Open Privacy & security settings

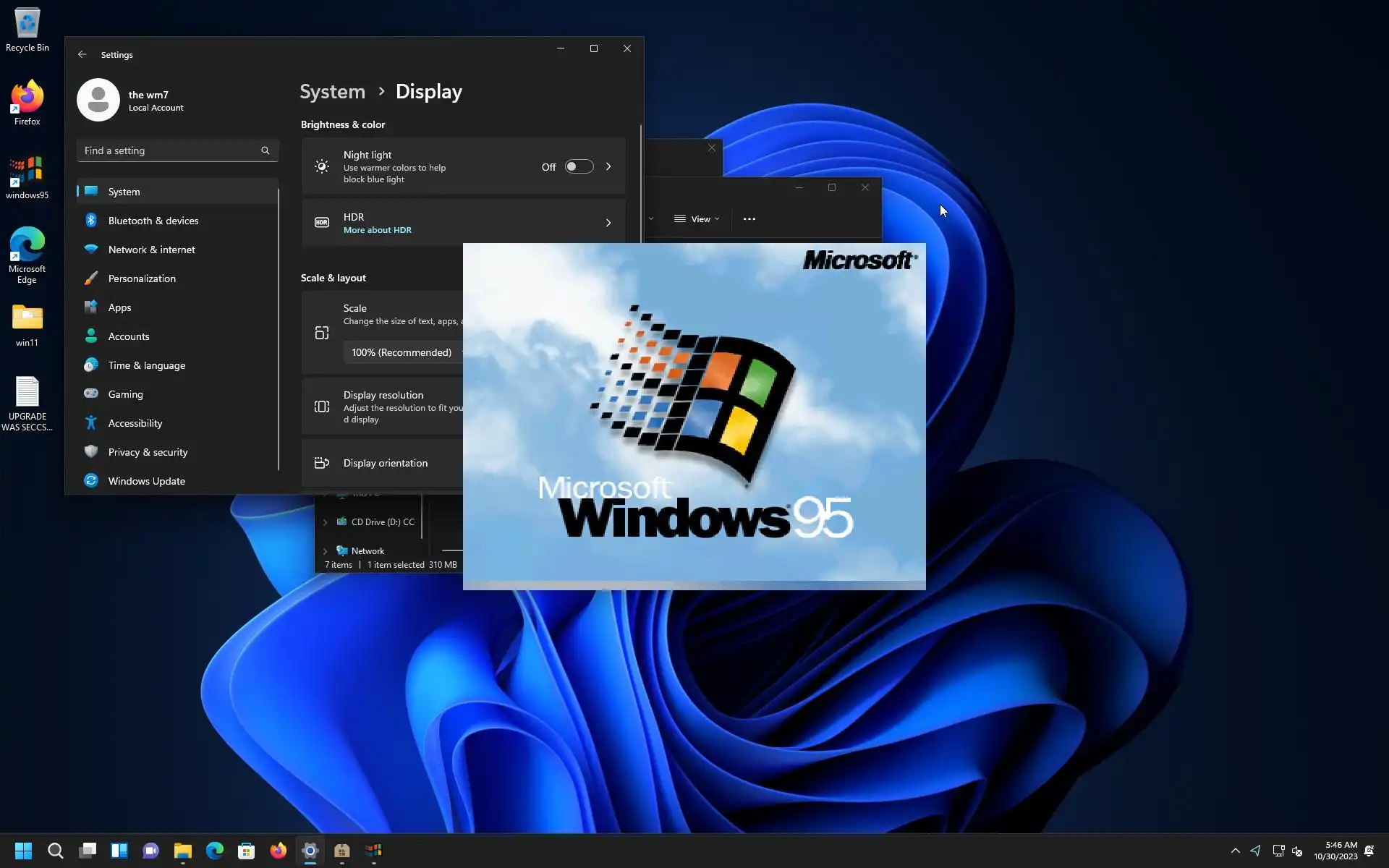click(x=148, y=452)
